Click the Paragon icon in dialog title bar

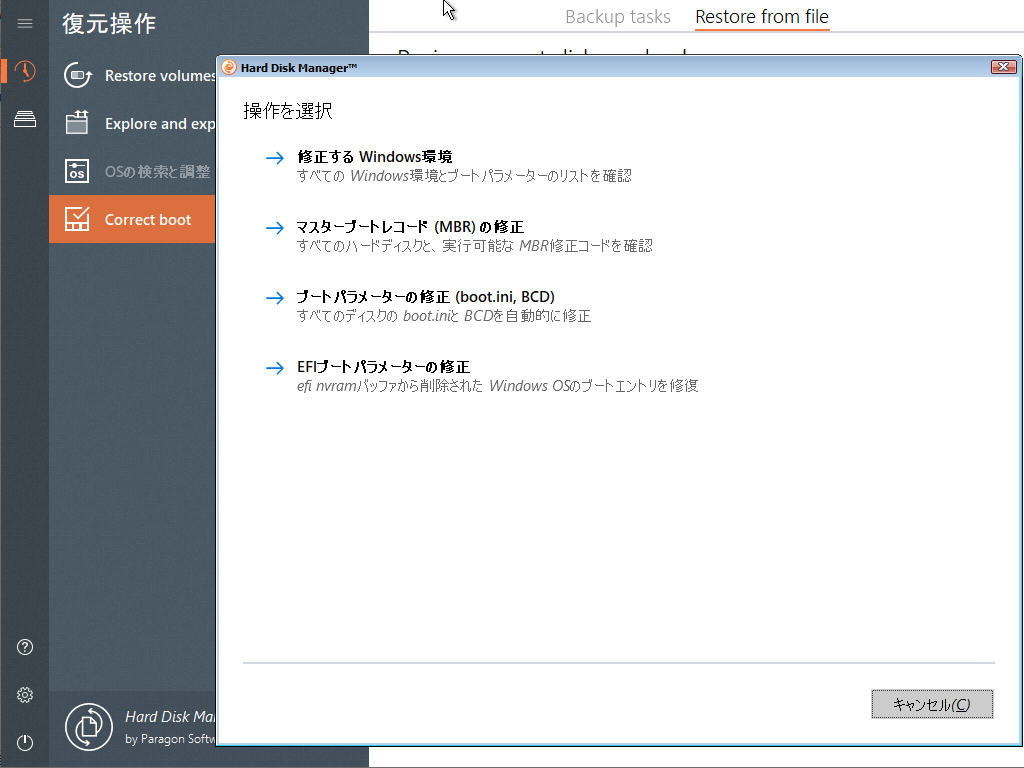tap(230, 66)
